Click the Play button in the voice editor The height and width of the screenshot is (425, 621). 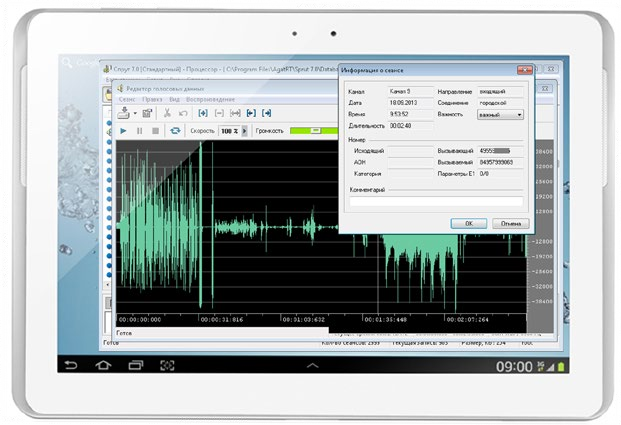point(123,131)
